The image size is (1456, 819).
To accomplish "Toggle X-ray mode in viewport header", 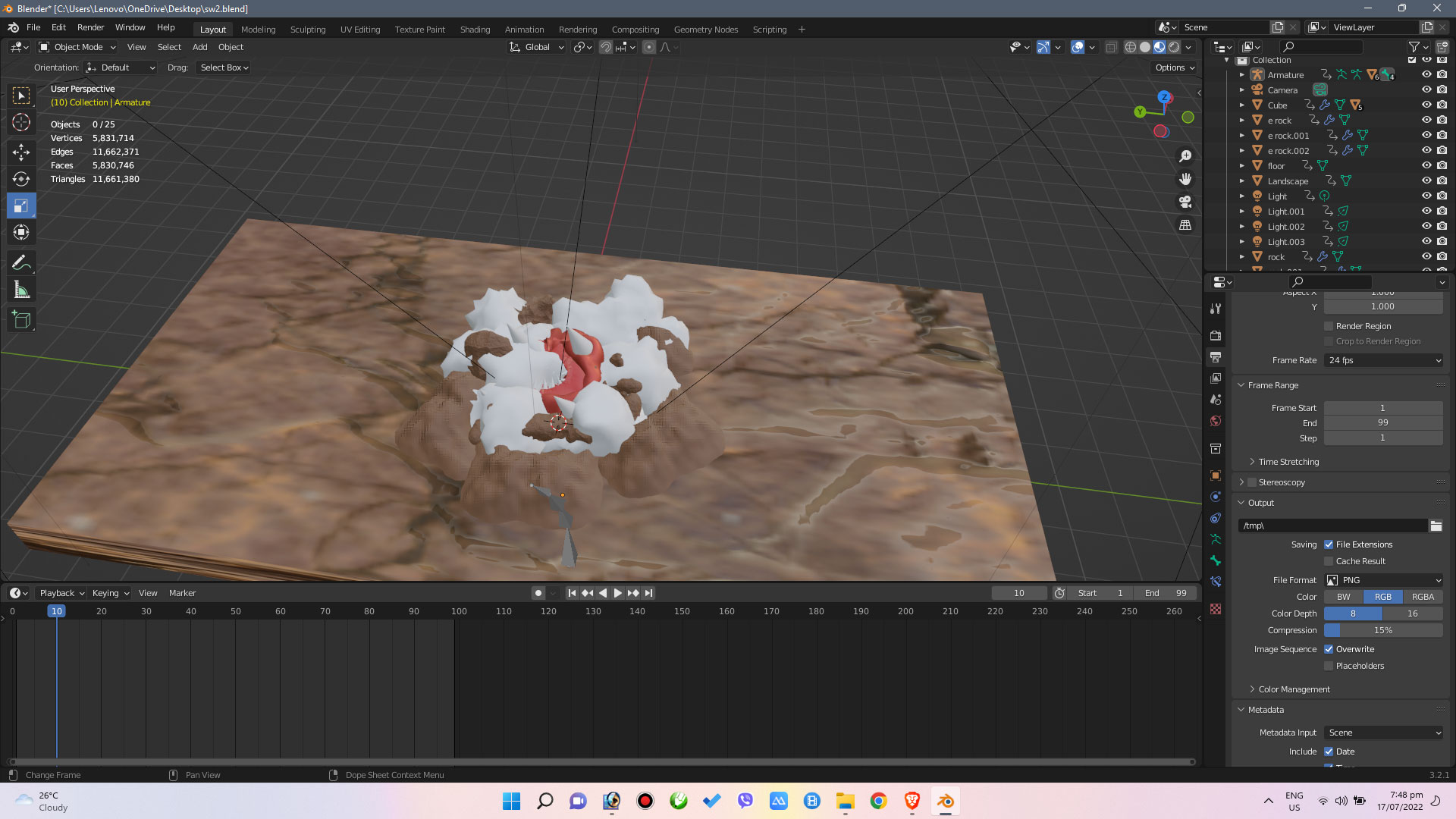I will (1111, 47).
